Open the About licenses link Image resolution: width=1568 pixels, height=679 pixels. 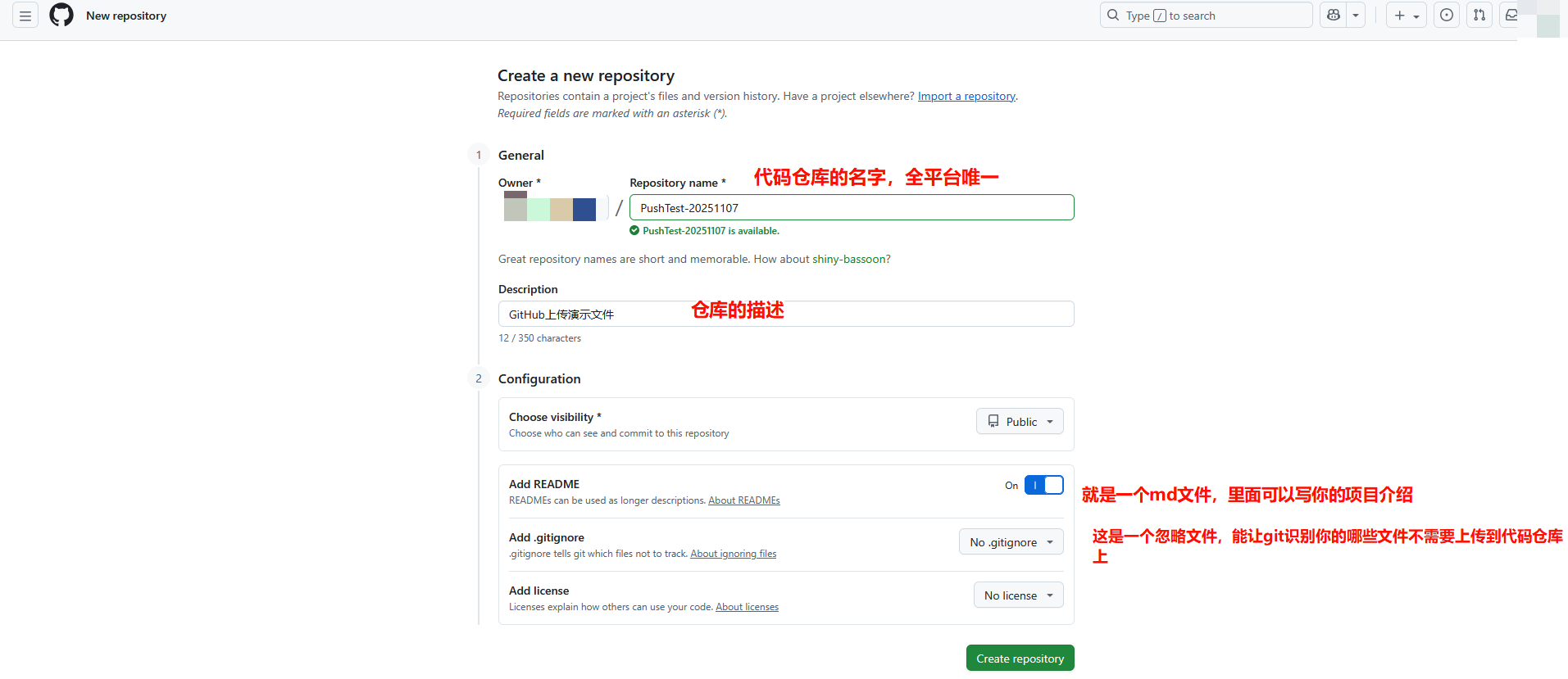pyautogui.click(x=748, y=607)
